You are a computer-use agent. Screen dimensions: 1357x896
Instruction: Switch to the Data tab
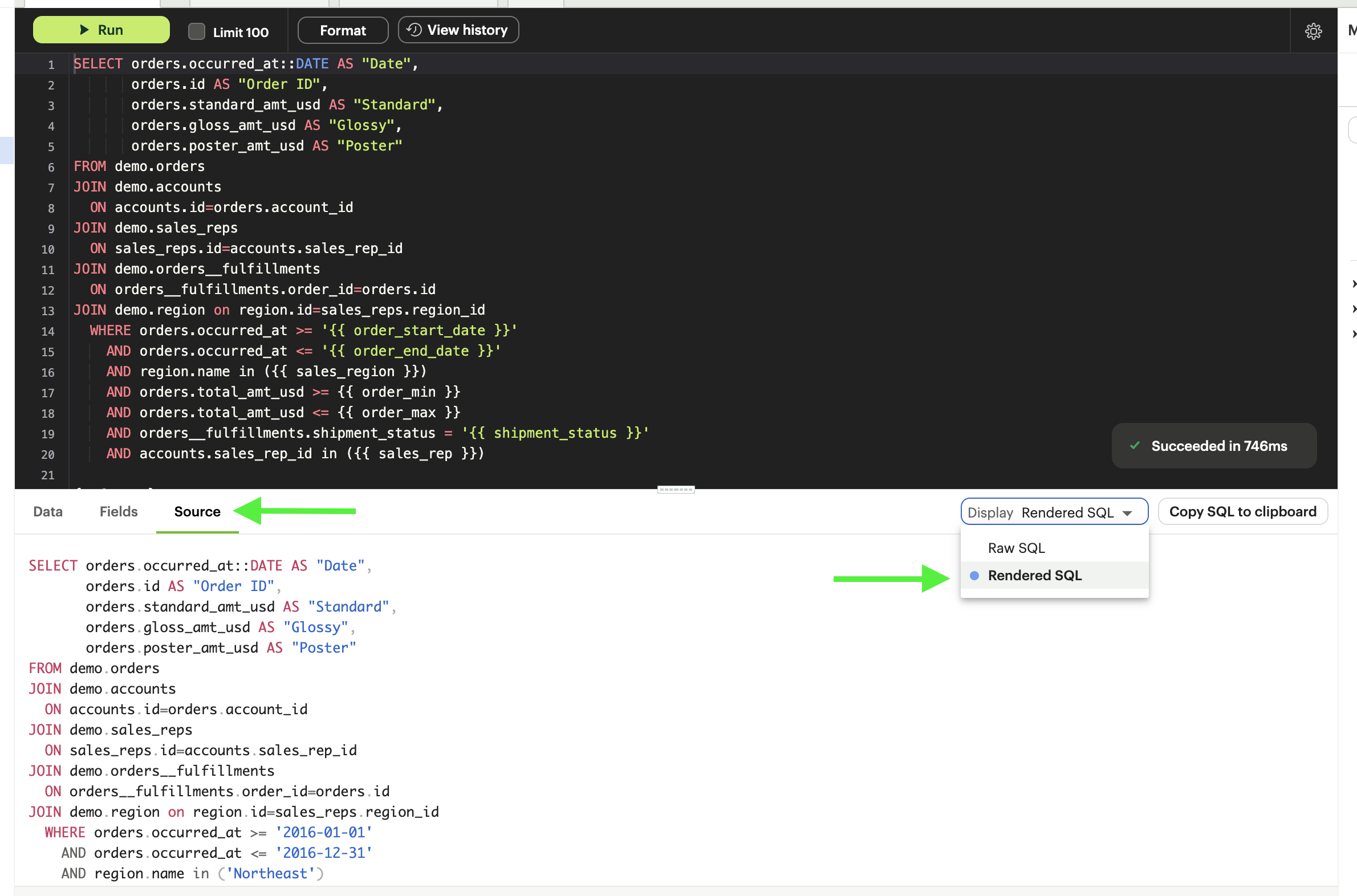(47, 511)
